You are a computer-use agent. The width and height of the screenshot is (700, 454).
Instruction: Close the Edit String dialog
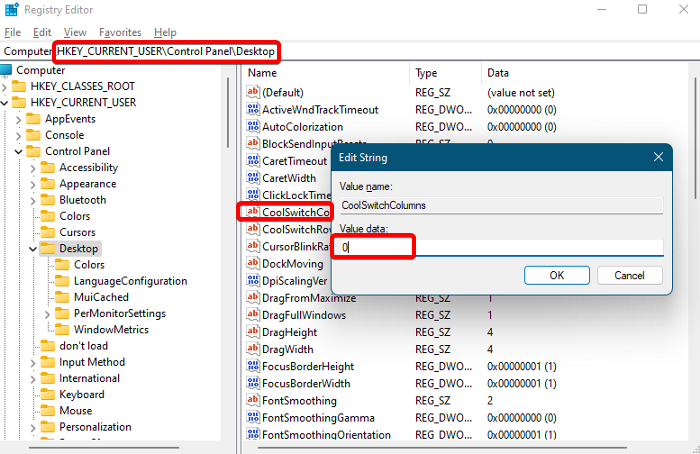pyautogui.click(x=658, y=157)
